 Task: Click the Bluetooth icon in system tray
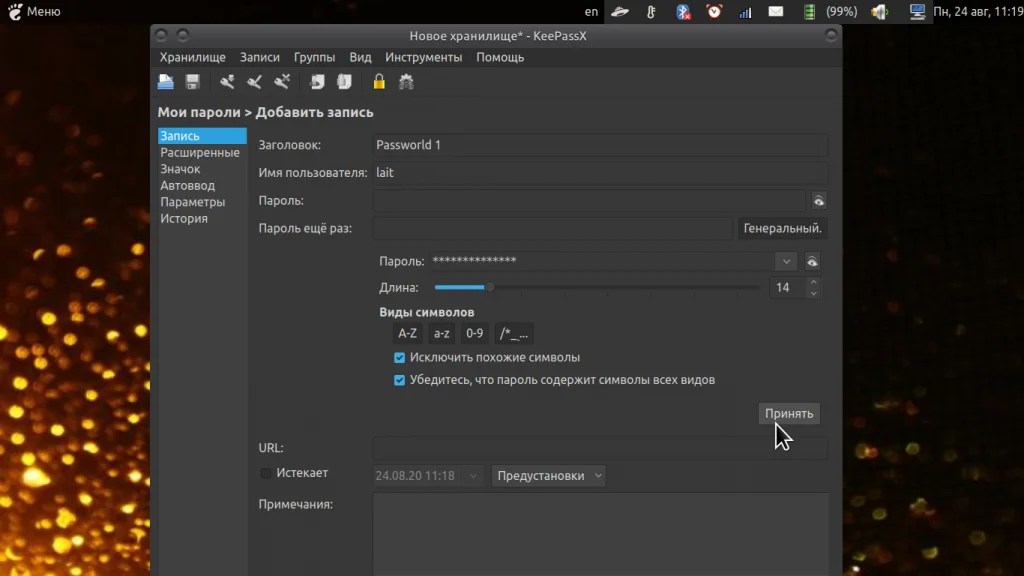(x=683, y=12)
